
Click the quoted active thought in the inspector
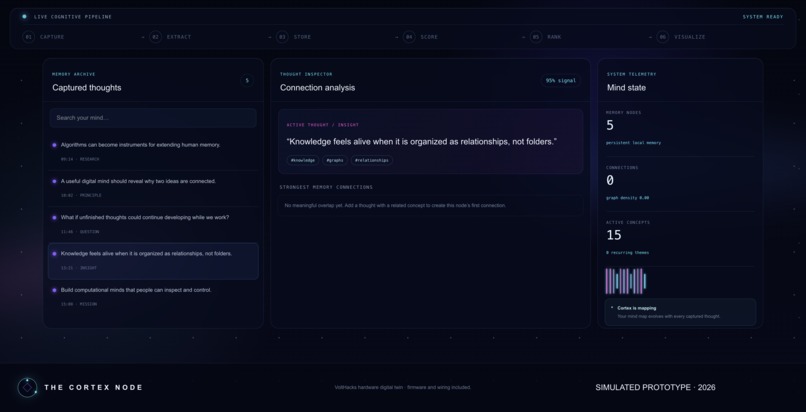[422, 141]
